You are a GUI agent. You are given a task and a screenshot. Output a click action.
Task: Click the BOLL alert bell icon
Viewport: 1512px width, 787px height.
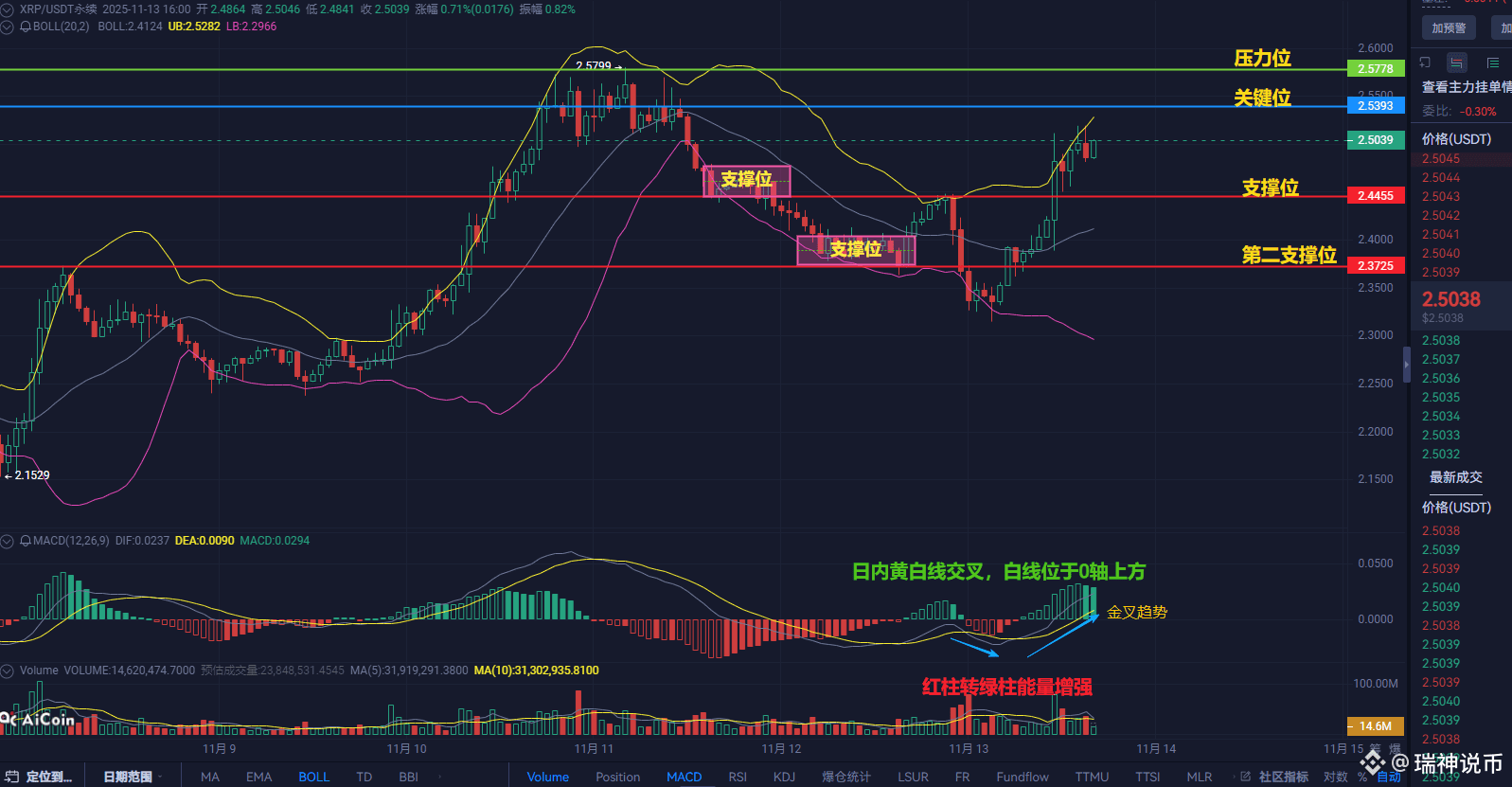tap(26, 27)
